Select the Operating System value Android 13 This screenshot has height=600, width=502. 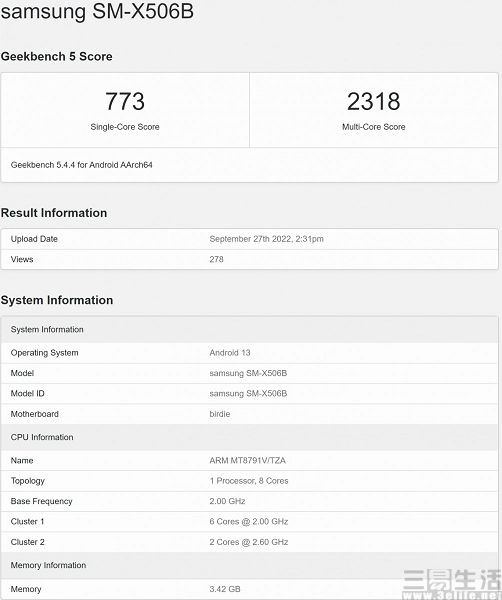pos(230,353)
